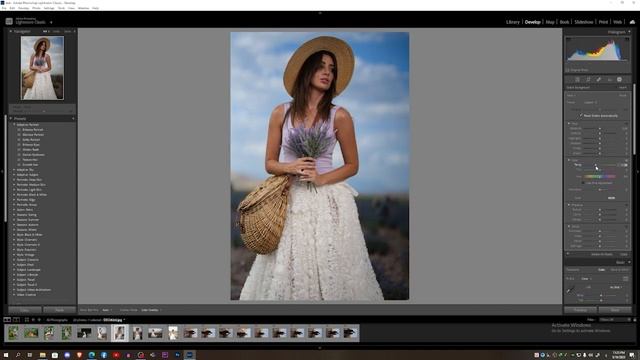This screenshot has width=640, height=360.
Task: Open the cloud sync status icon
Action: click(x=632, y=22)
